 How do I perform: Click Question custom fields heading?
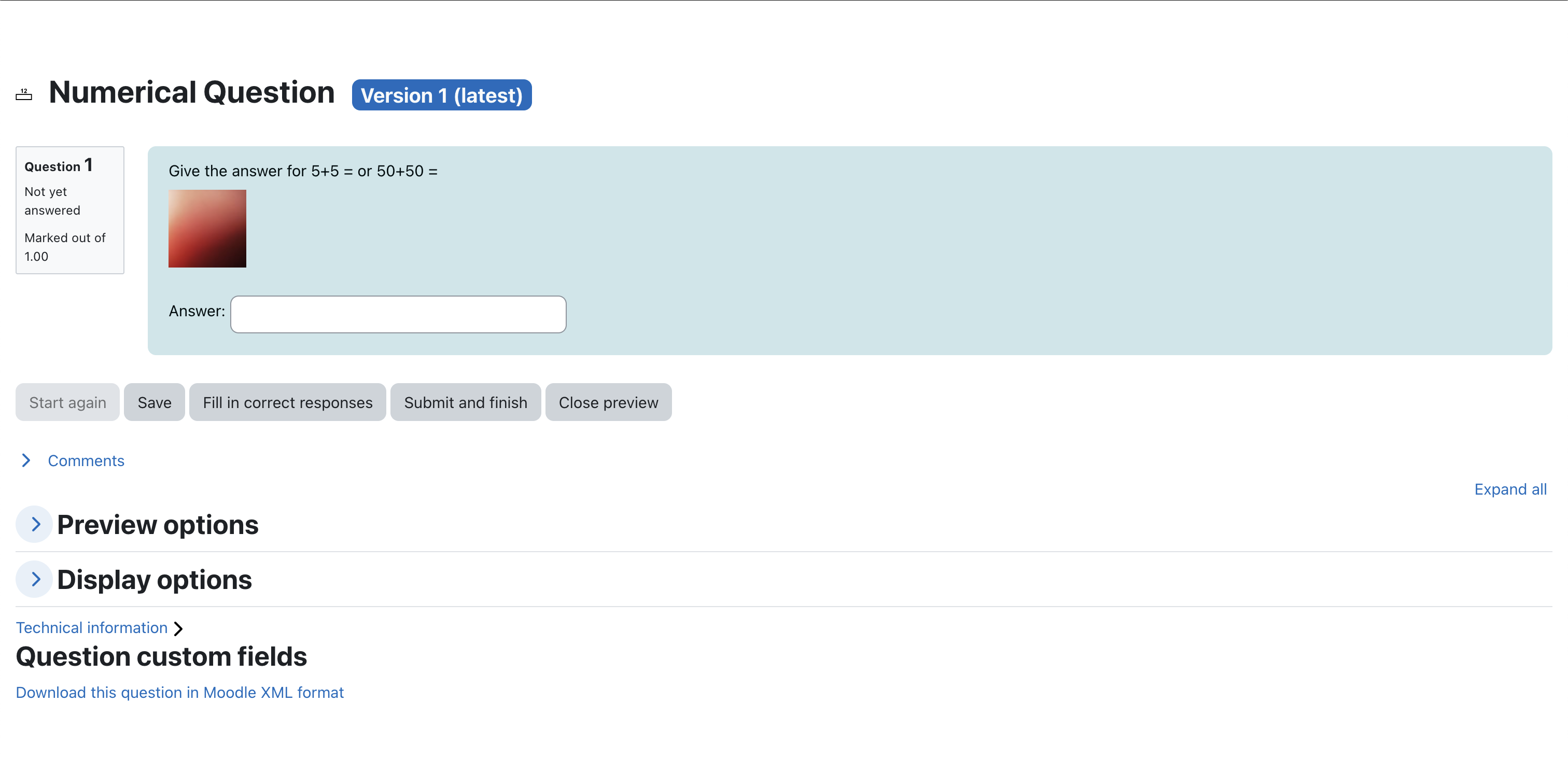[161, 656]
